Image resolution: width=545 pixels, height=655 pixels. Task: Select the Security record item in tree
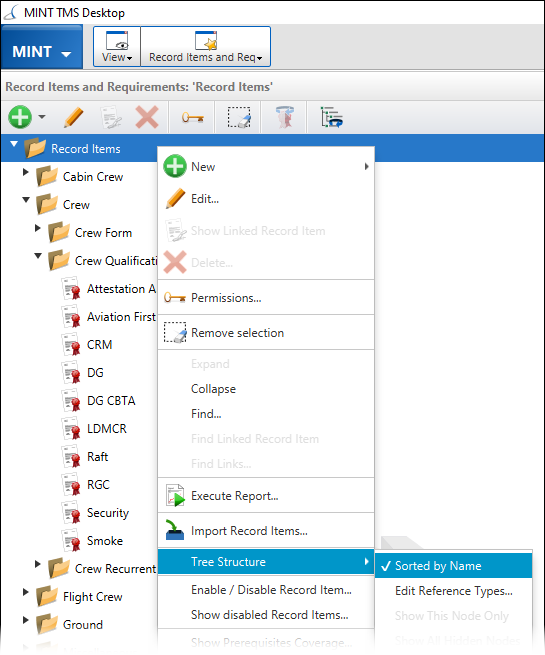tap(108, 513)
